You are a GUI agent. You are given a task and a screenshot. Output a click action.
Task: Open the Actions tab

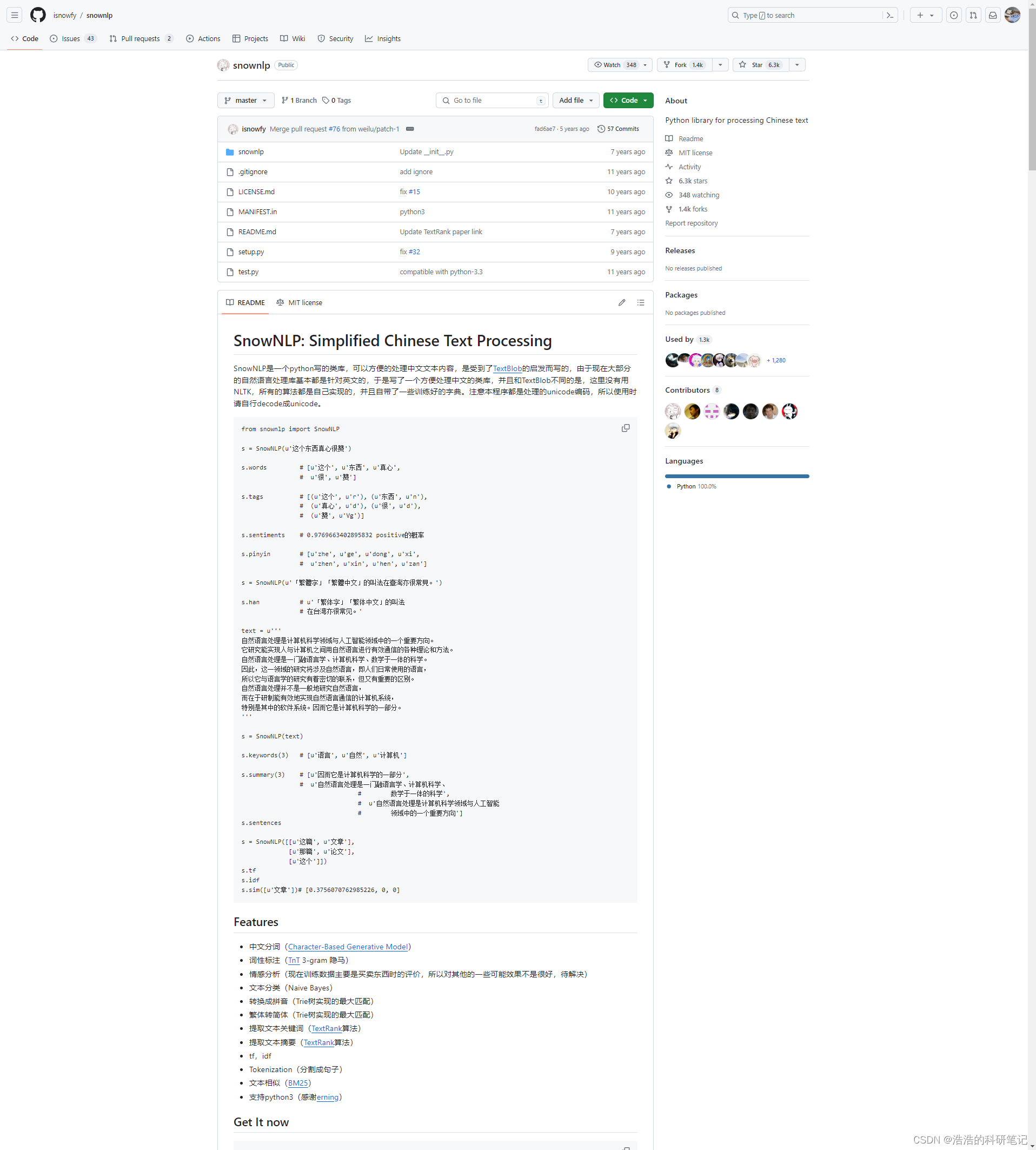tap(203, 39)
